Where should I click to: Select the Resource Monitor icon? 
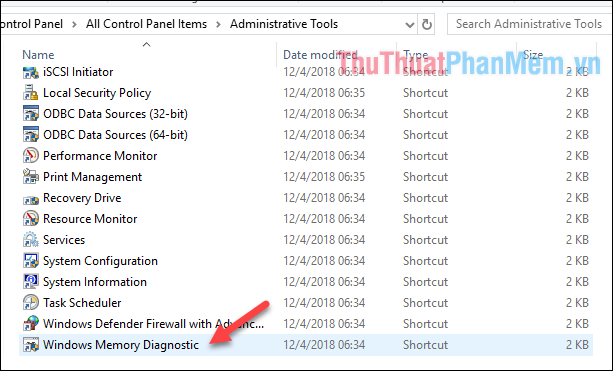[30, 219]
